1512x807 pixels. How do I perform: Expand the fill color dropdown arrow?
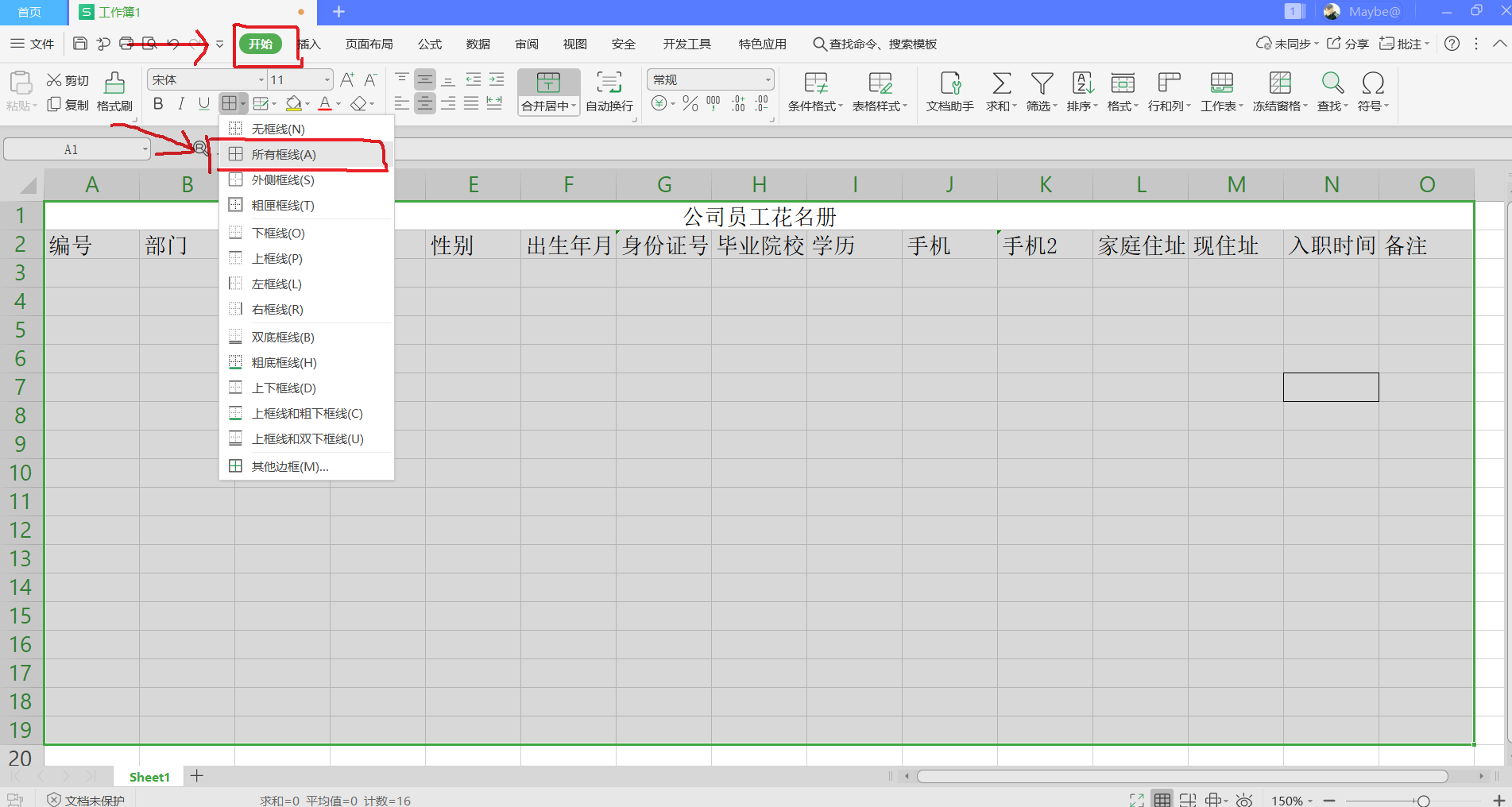coord(307,104)
